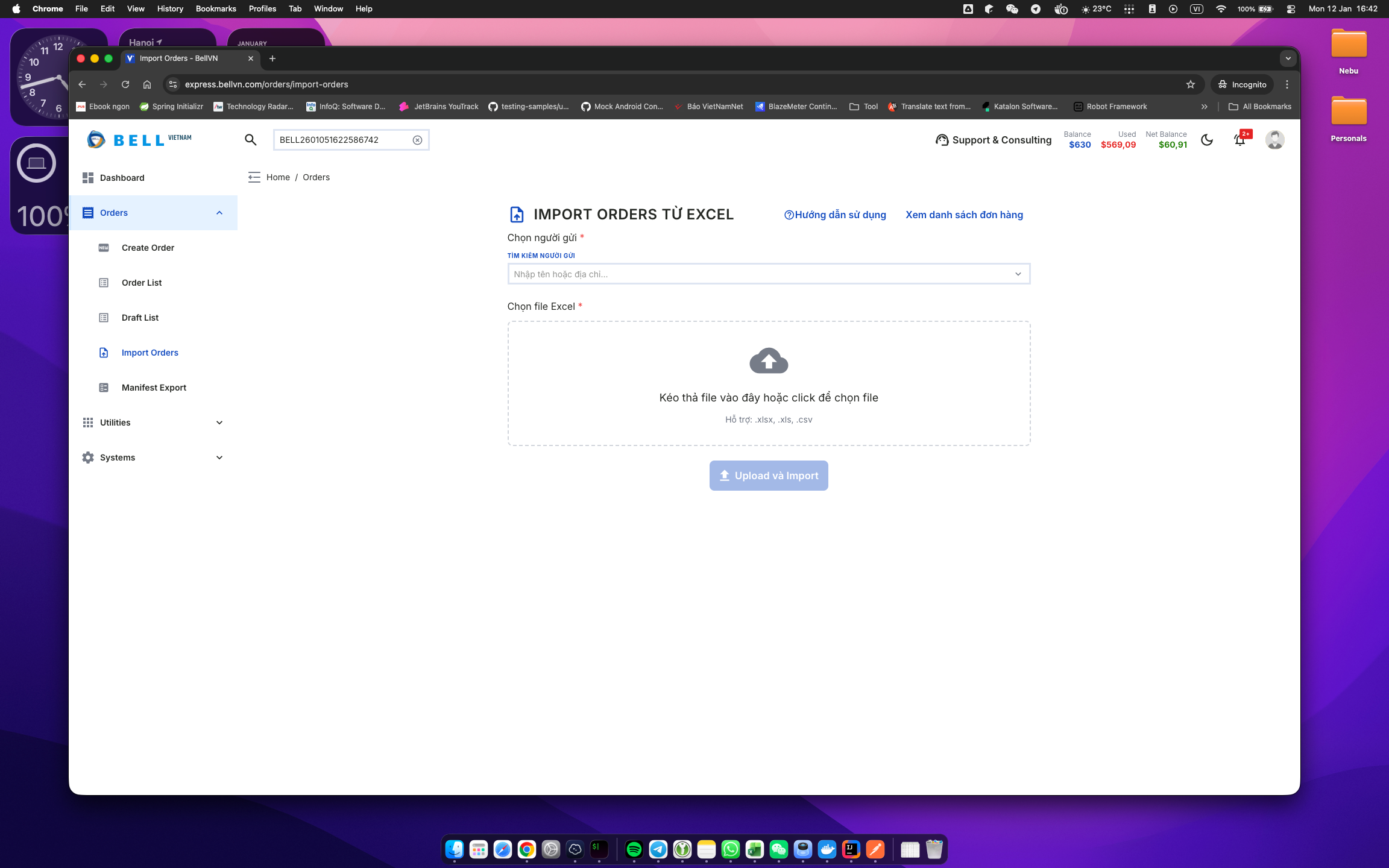Open the Draft List menu item

(x=140, y=318)
